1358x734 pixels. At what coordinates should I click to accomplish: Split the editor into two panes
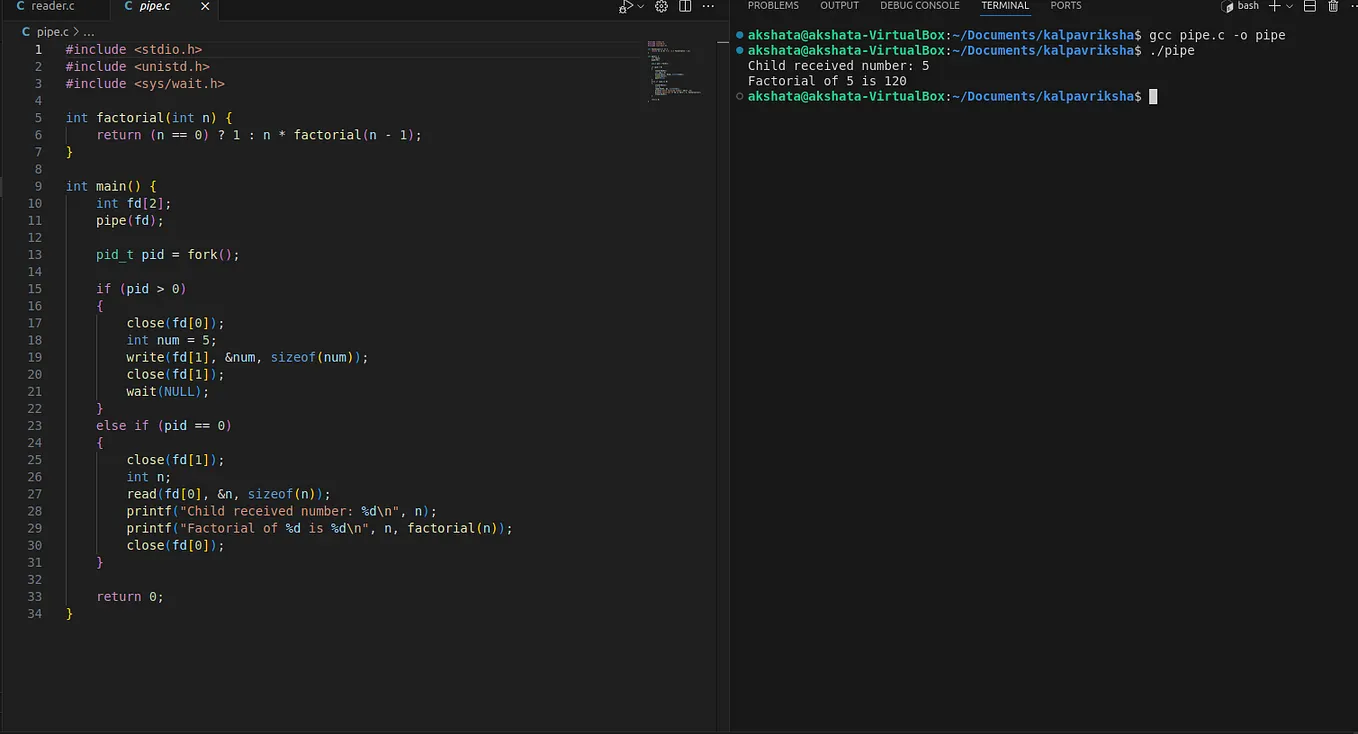(x=684, y=6)
